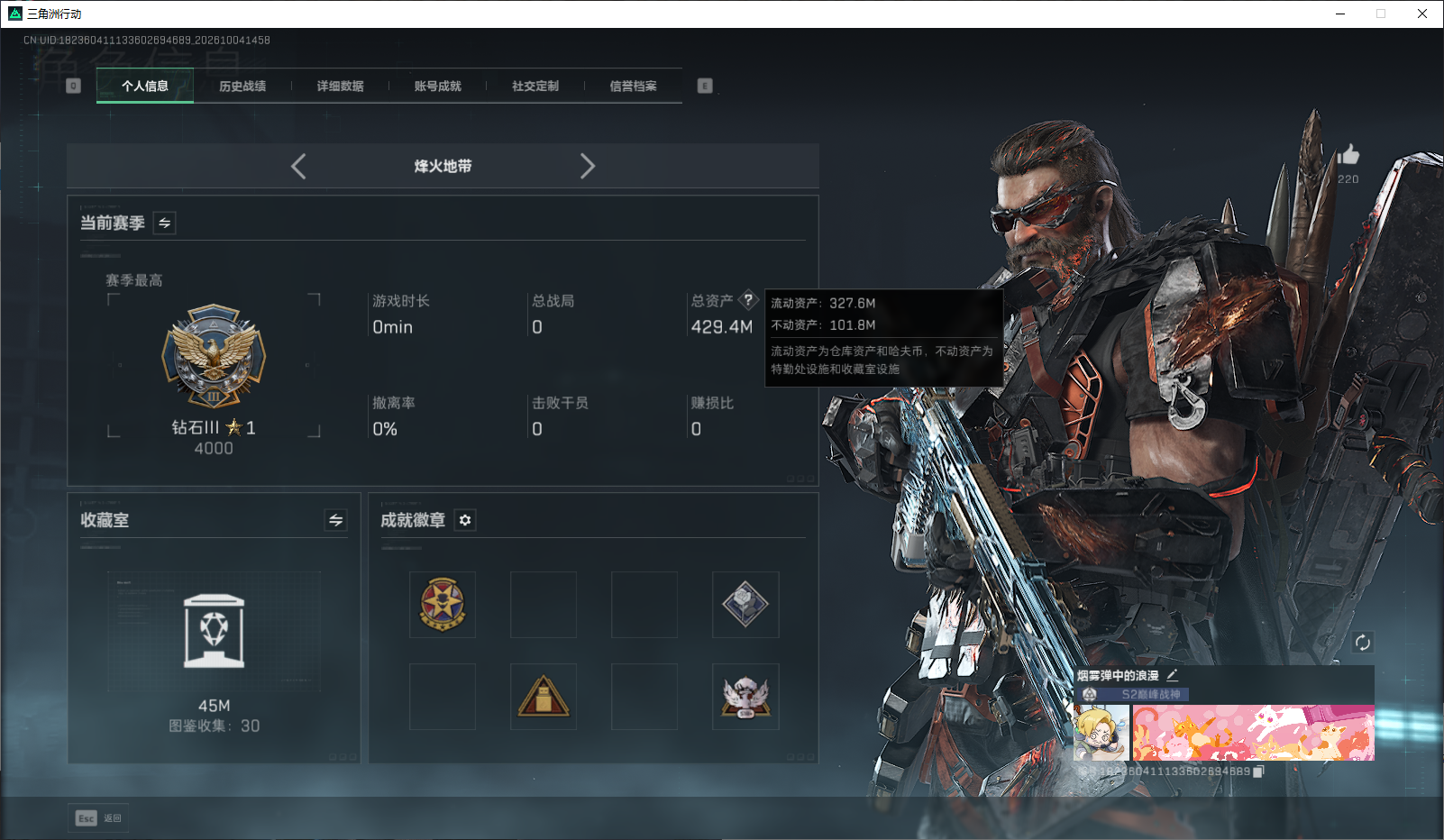Click the 游戏时长 value 0min

coord(393,327)
